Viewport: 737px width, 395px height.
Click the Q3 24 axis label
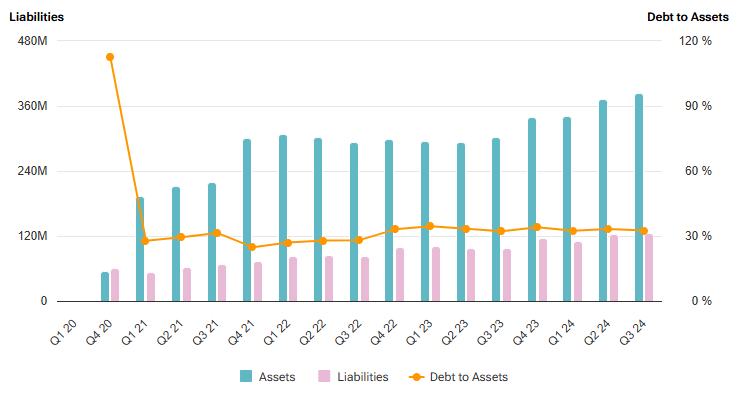[633, 332]
